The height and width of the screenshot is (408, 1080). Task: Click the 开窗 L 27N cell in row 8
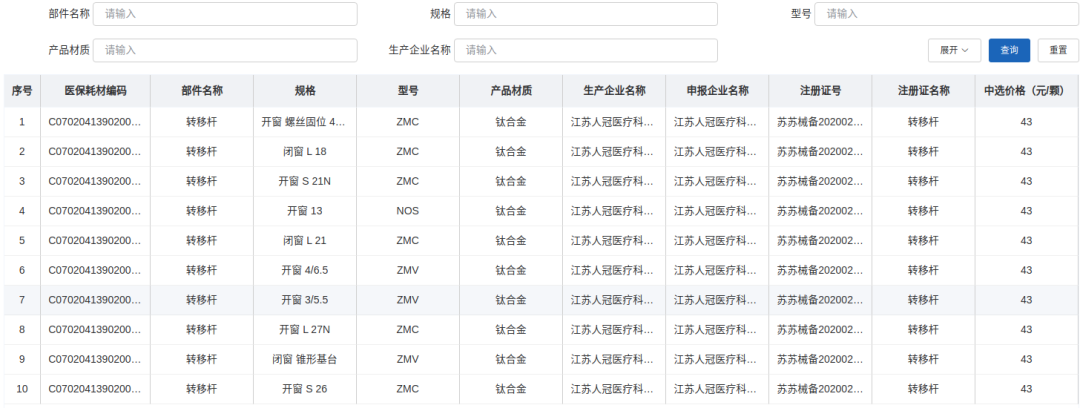[x=304, y=330]
